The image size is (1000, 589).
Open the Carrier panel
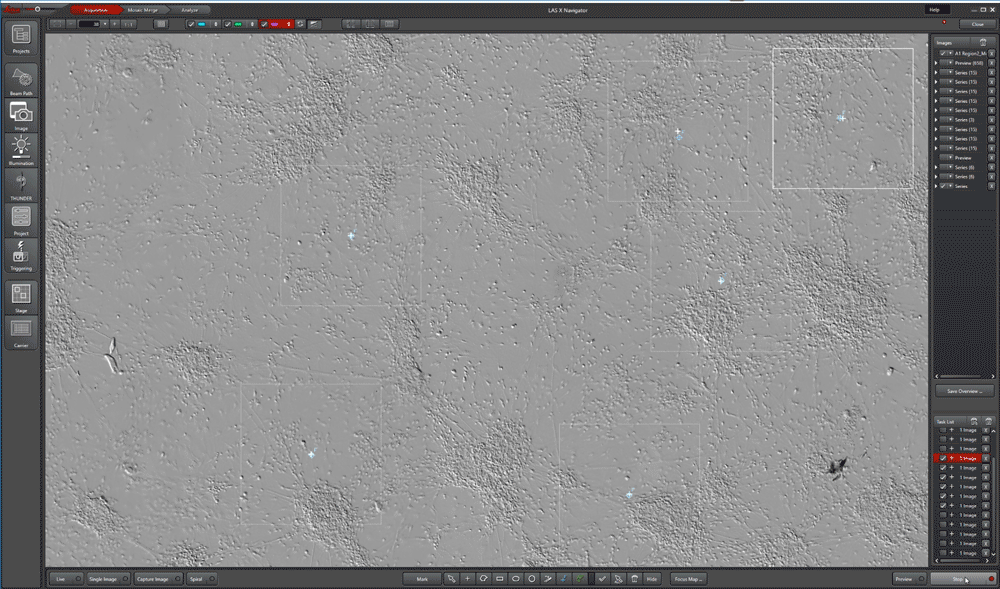click(x=21, y=332)
